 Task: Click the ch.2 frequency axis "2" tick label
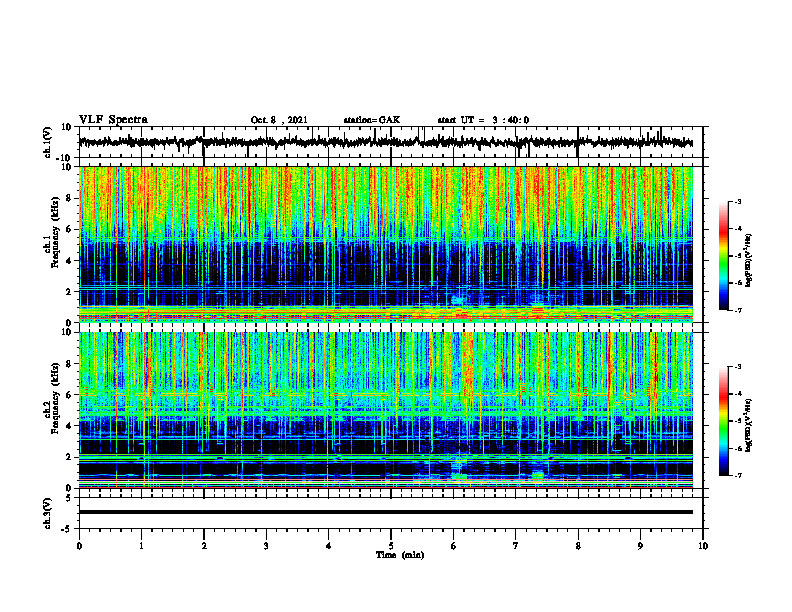pos(70,457)
